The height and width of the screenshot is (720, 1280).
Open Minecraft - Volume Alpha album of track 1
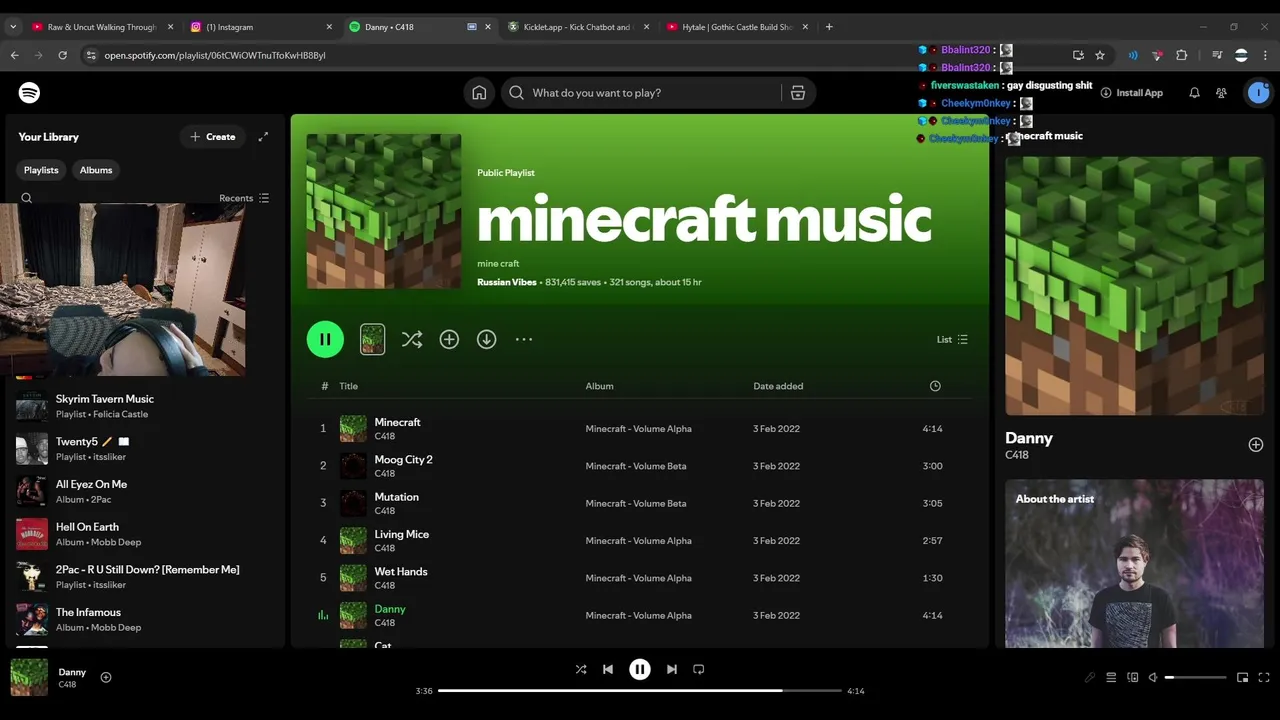click(x=638, y=429)
